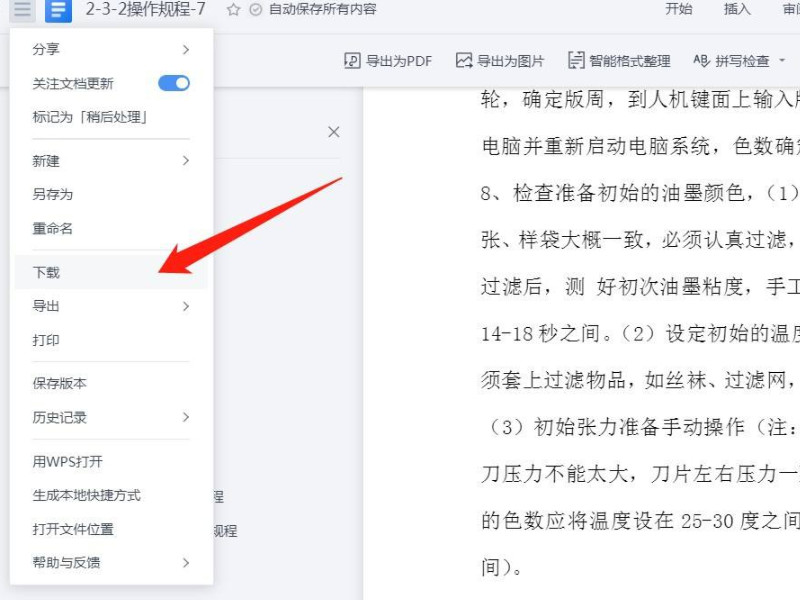
Task: Click the hamburger menu icon
Action: pos(22,10)
